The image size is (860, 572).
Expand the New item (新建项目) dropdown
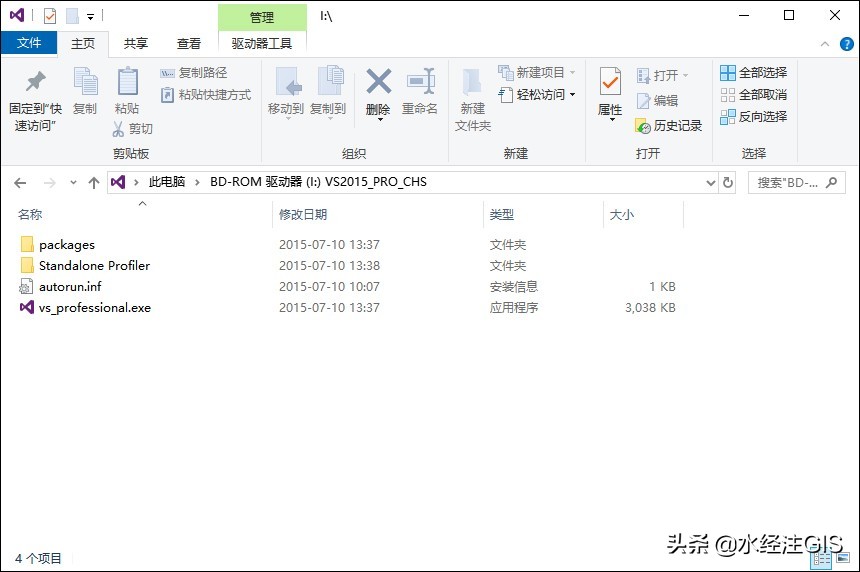pos(572,72)
